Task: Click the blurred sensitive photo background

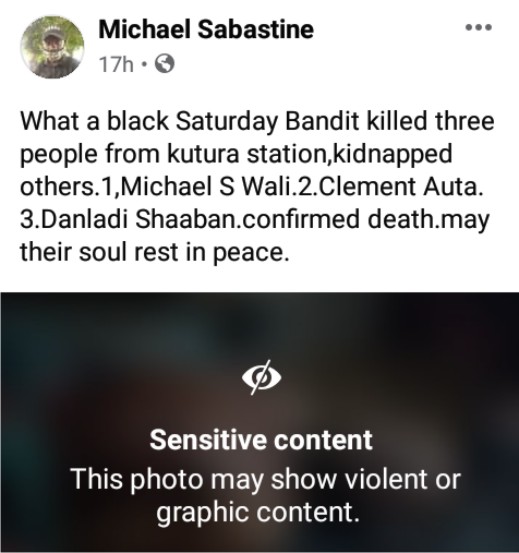Action: tap(260, 422)
